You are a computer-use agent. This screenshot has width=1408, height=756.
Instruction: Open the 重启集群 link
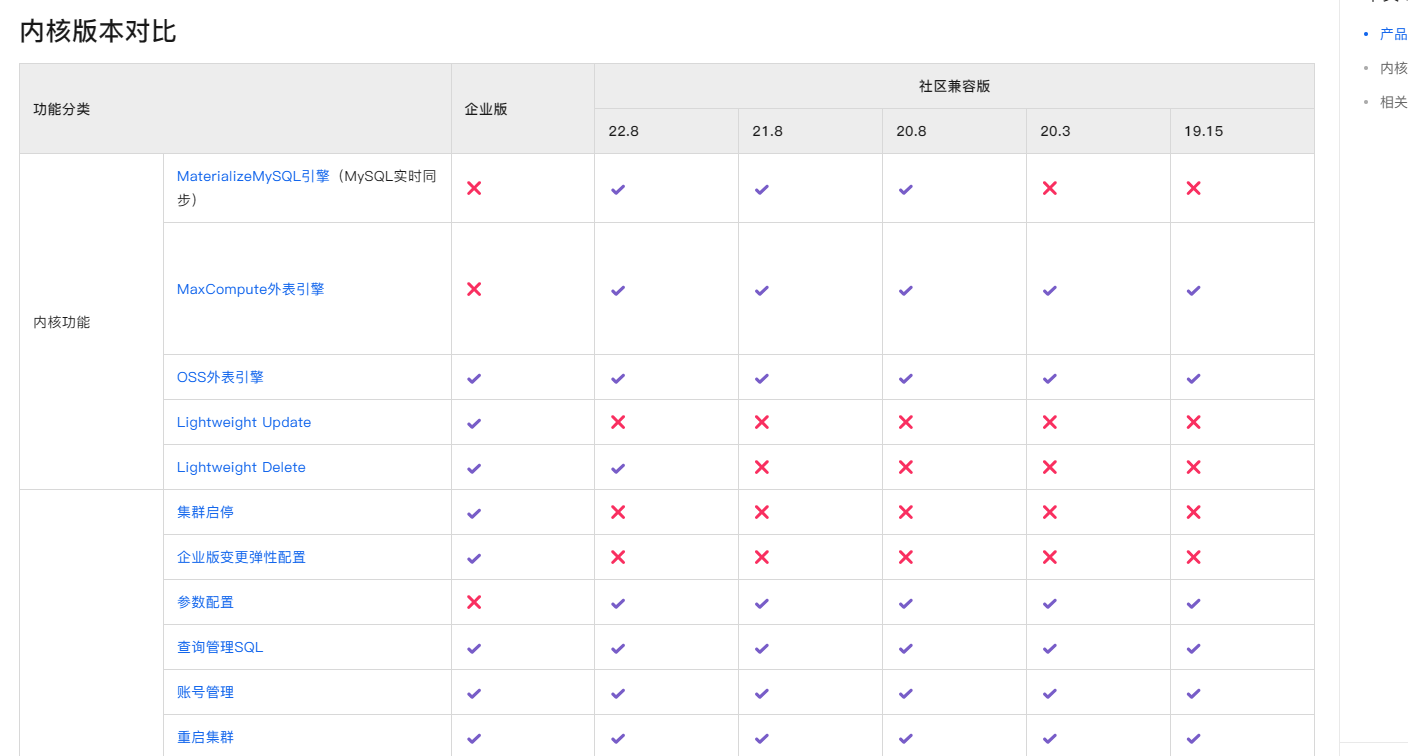coord(205,737)
